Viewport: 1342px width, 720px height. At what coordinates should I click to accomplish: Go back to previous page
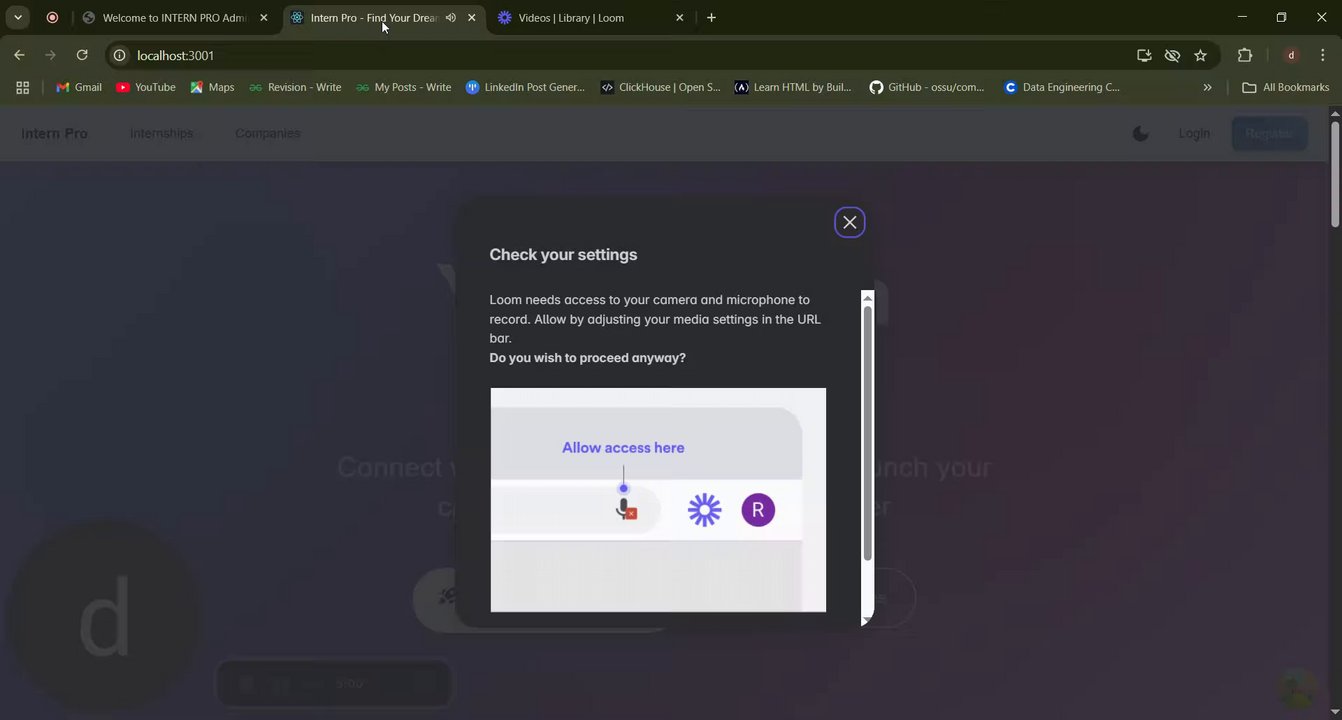pos(19,55)
